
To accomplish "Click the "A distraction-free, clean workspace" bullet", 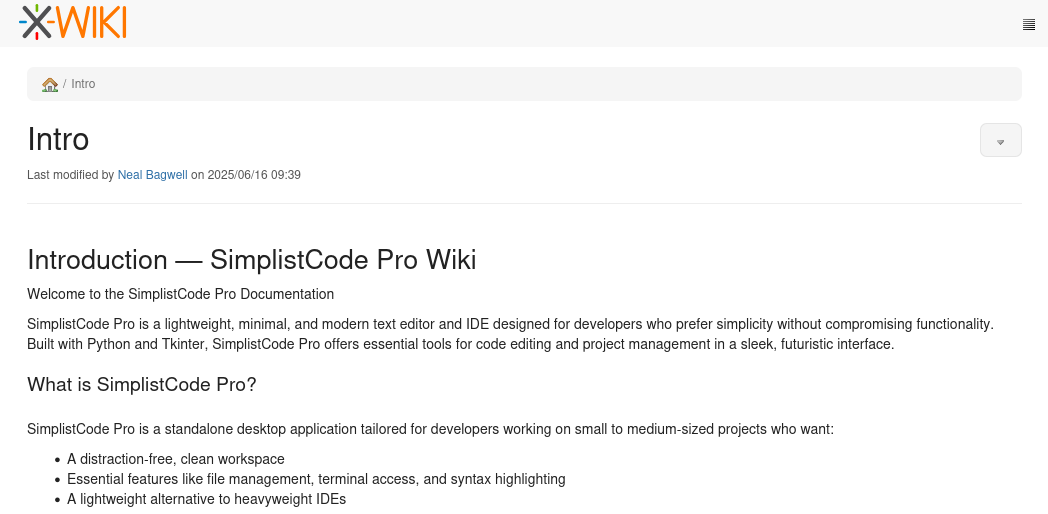I will click(176, 459).
